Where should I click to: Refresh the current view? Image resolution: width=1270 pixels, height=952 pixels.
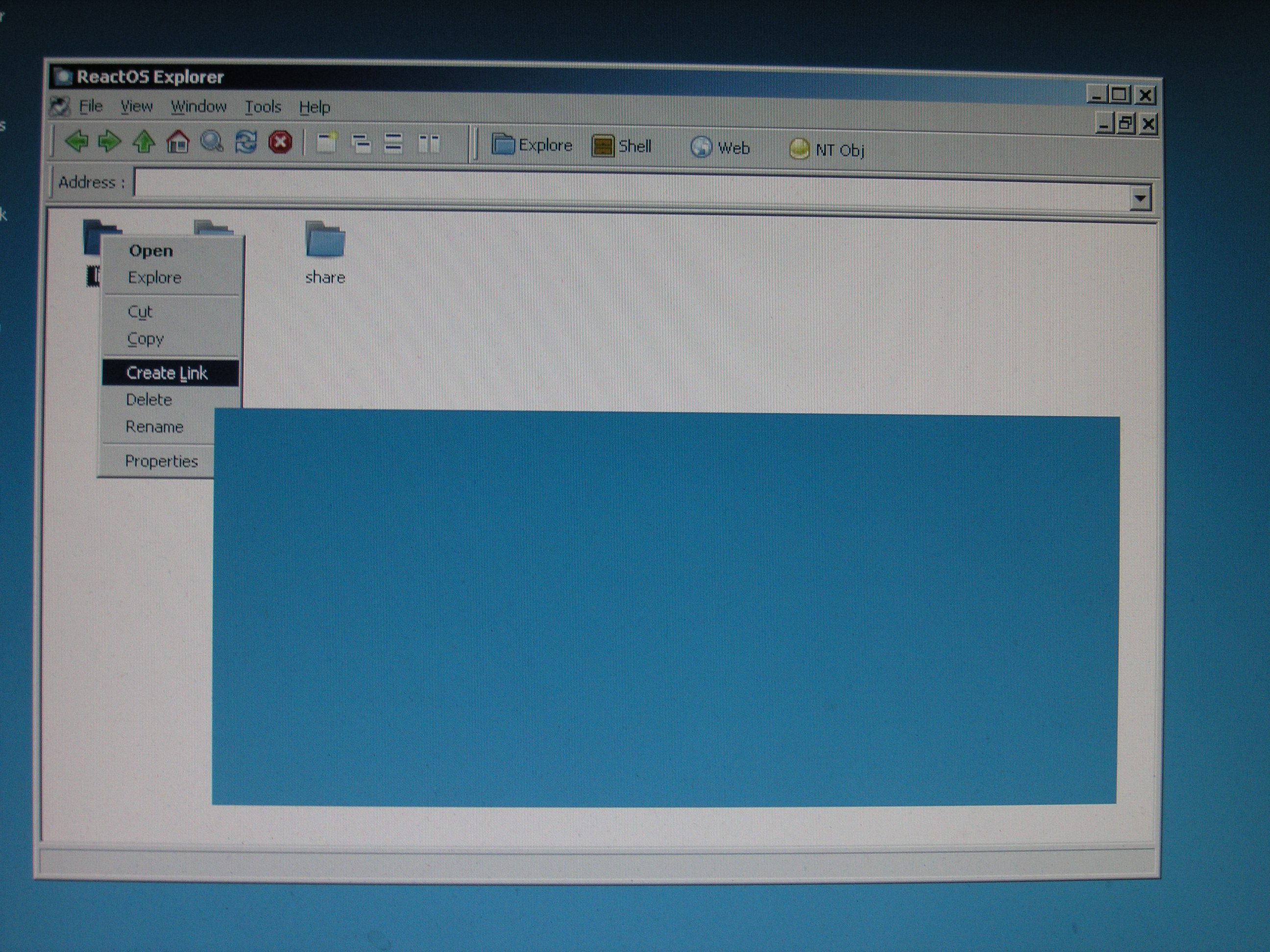[x=246, y=143]
